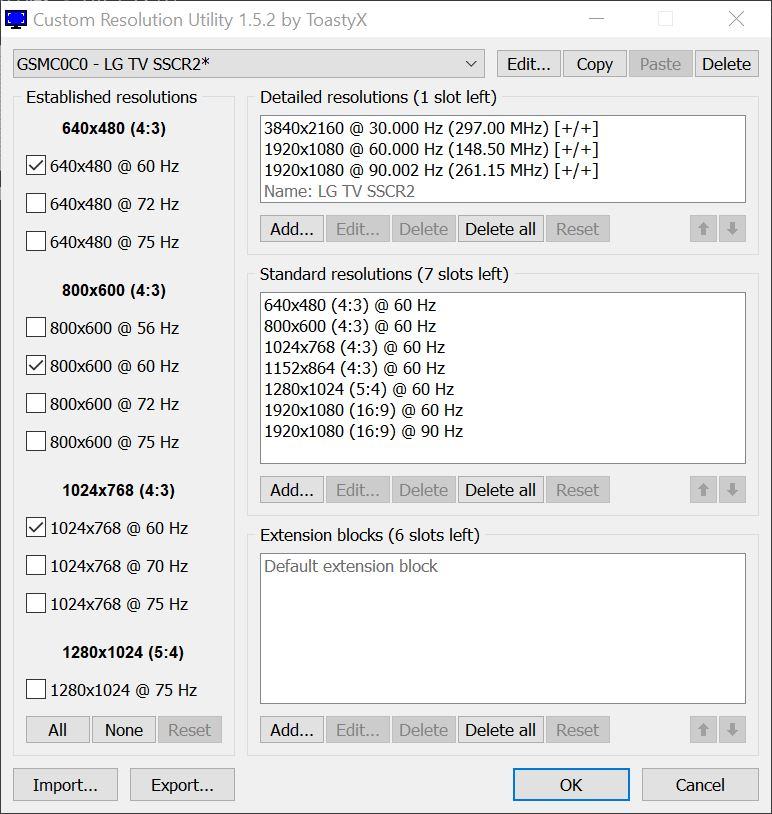Reset the detailed resolutions
Screen dimensions: 772x814
[578, 229]
